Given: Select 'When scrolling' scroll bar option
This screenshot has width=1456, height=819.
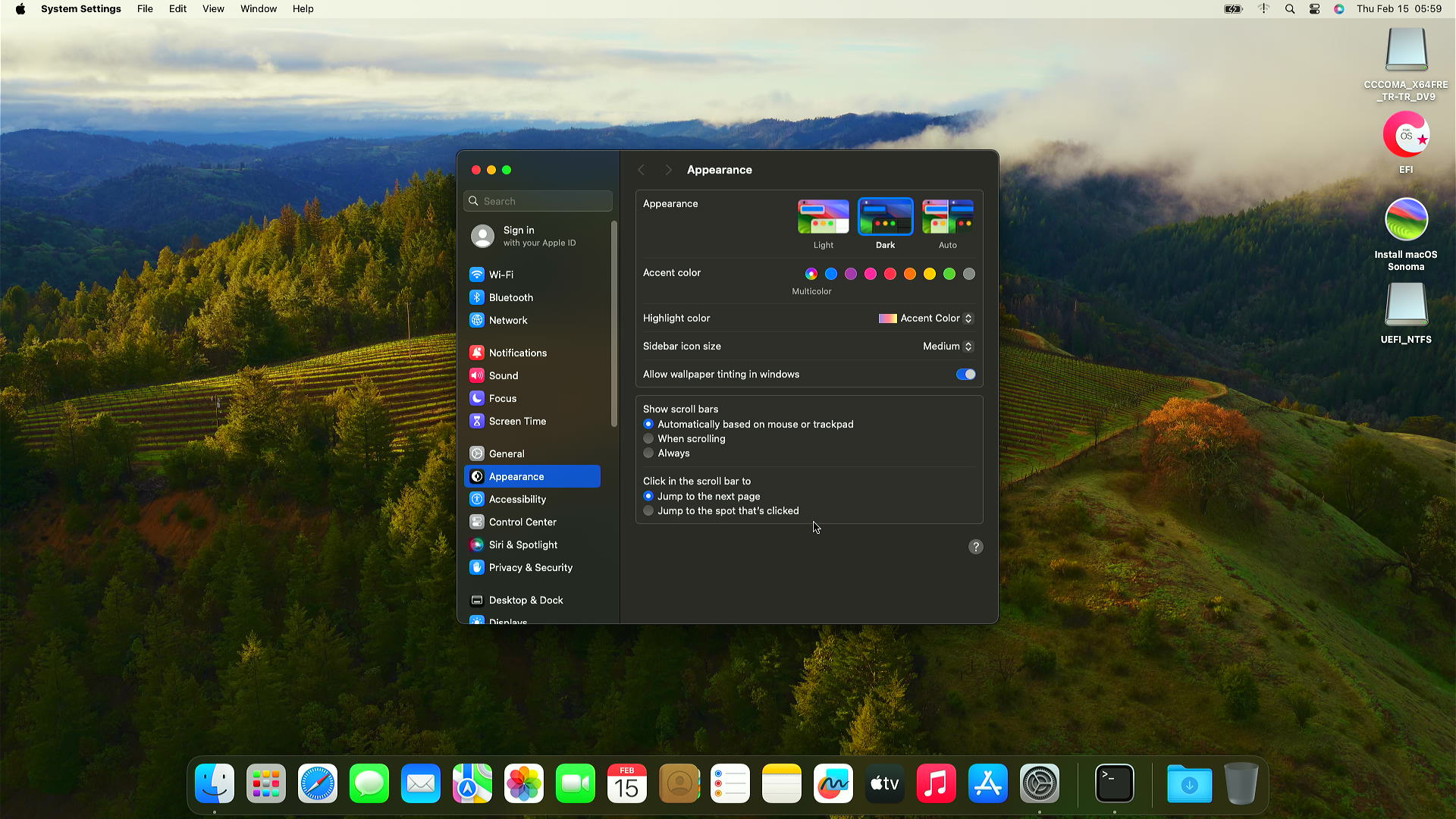Looking at the screenshot, I should 648,439.
